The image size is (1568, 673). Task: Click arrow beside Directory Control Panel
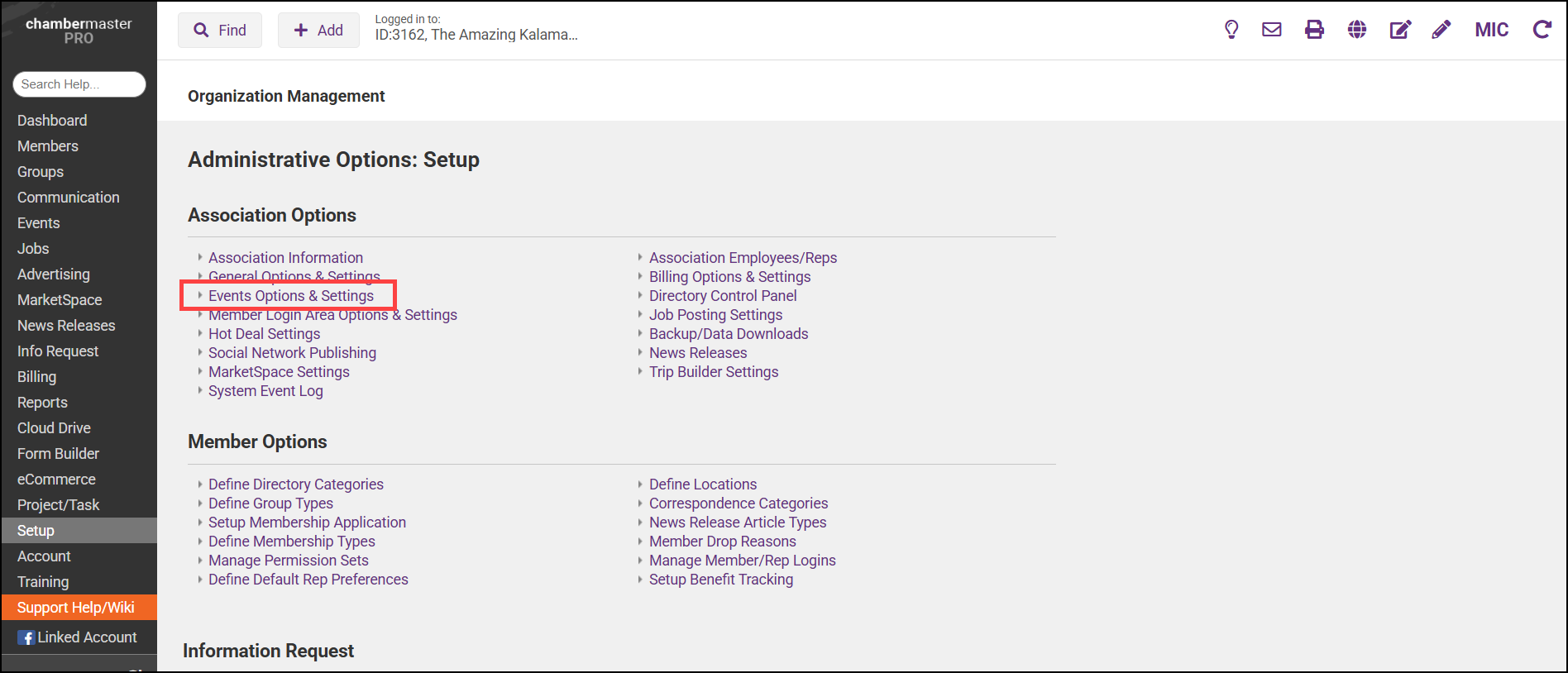(x=640, y=296)
